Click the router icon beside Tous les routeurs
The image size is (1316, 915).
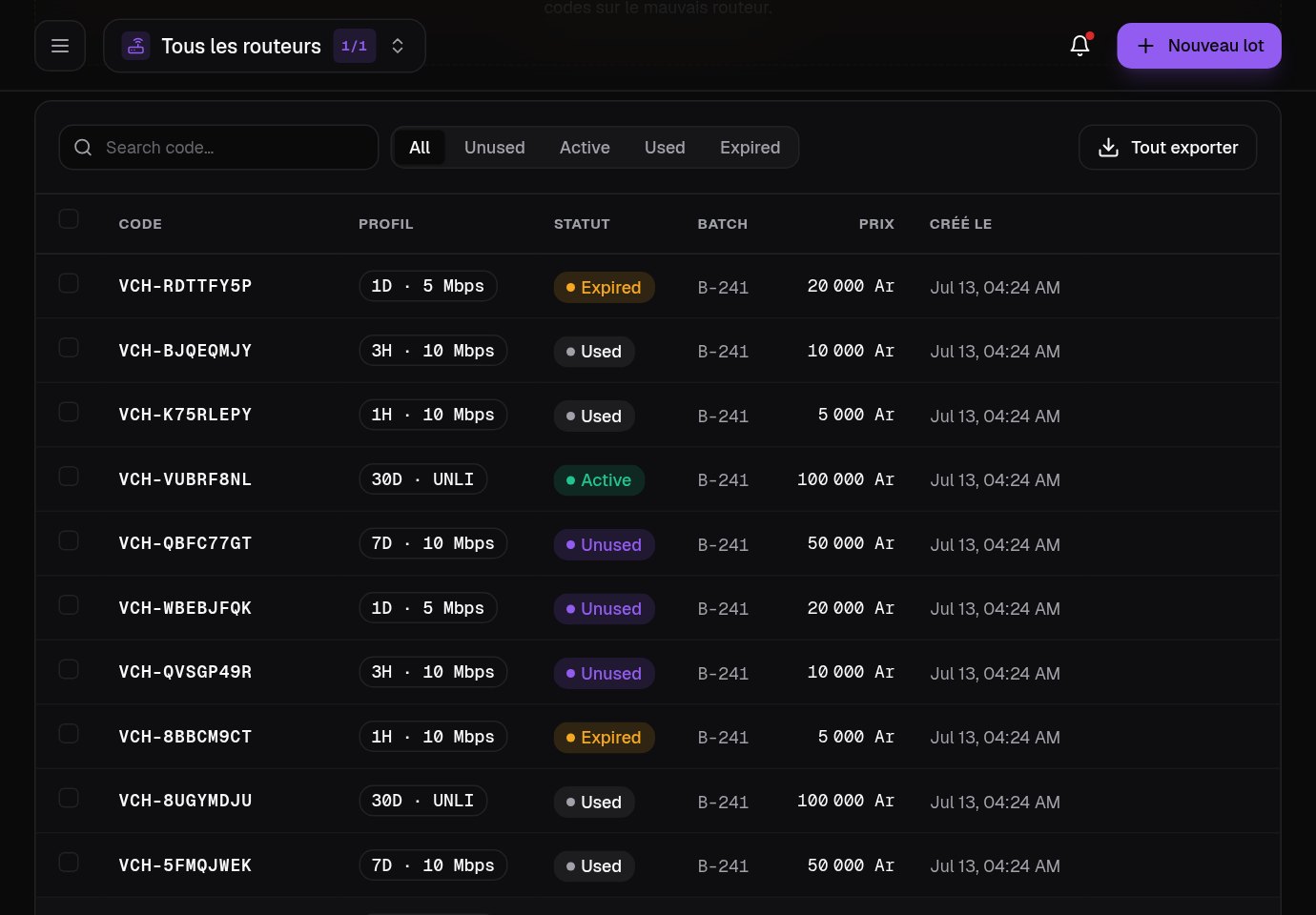[136, 46]
